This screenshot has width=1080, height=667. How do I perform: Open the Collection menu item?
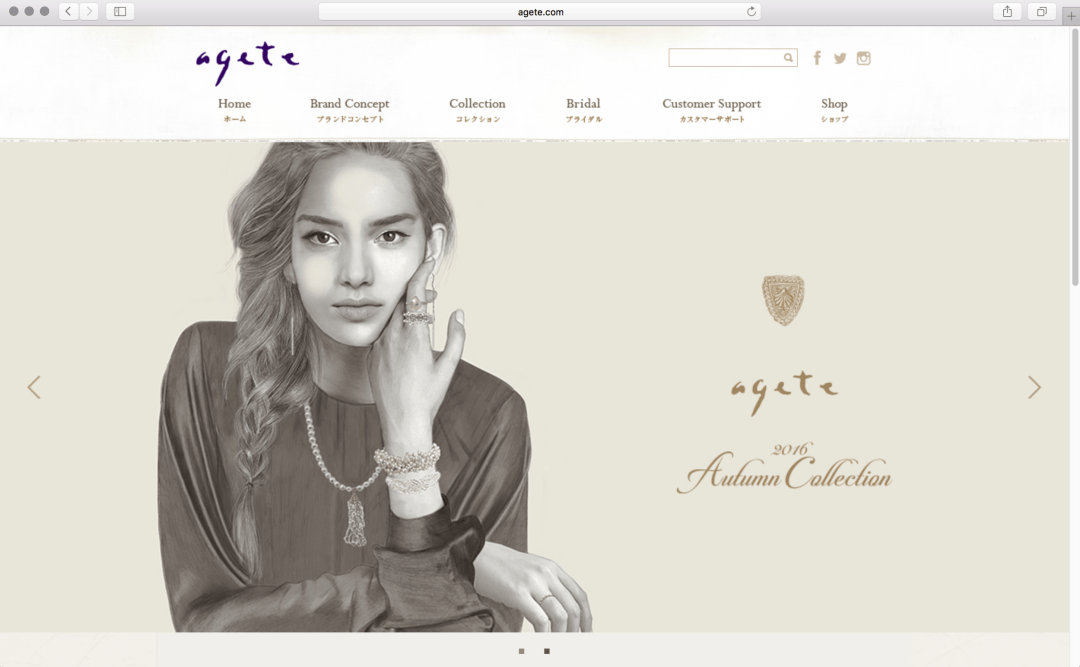click(x=477, y=110)
